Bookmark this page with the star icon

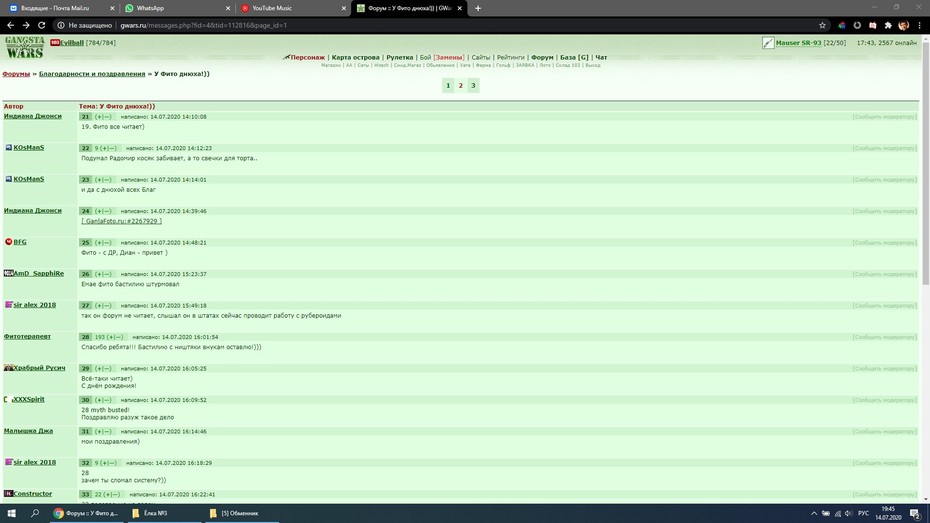pos(822,25)
